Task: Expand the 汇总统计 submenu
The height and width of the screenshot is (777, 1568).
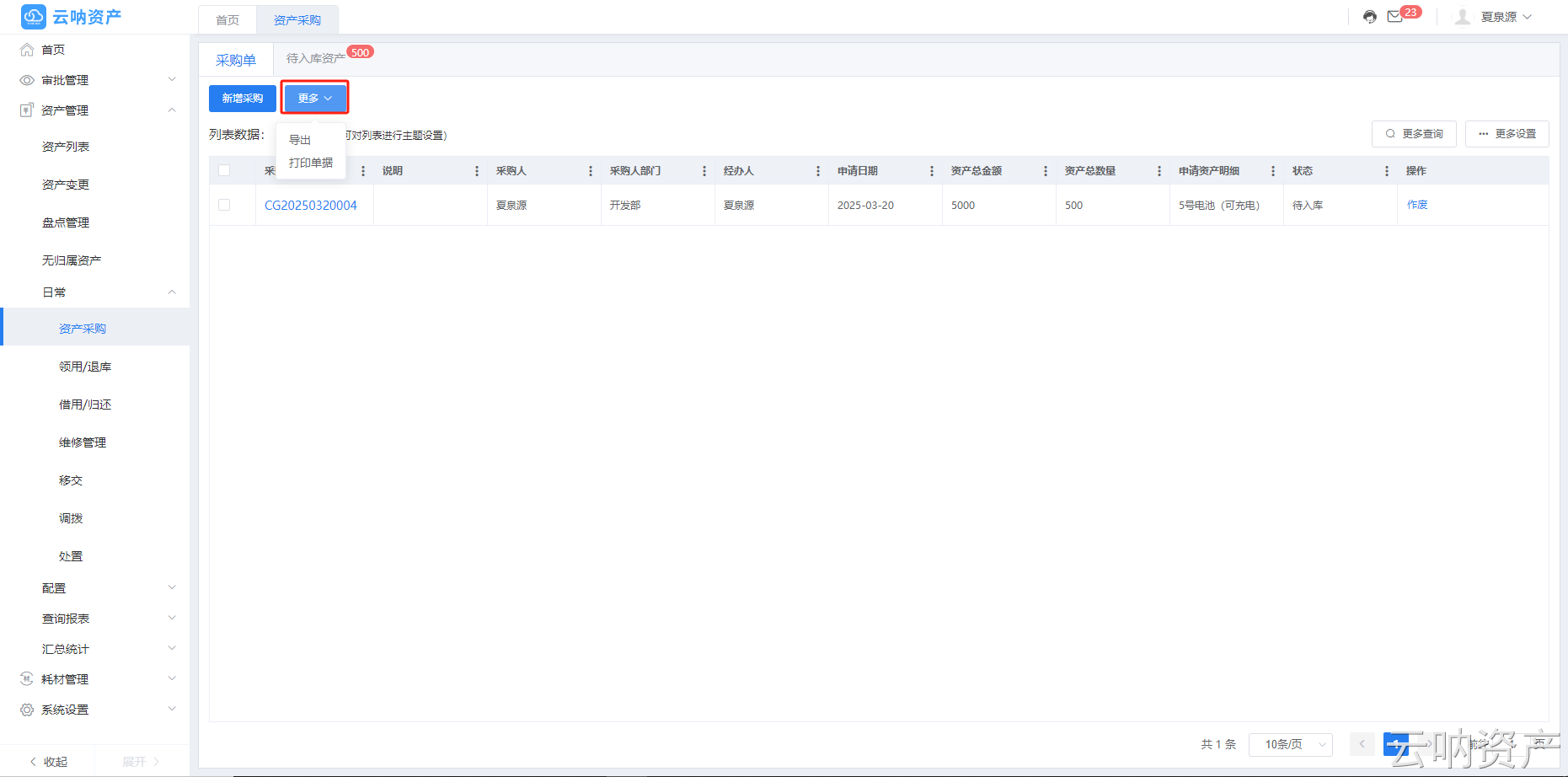Action: point(172,649)
